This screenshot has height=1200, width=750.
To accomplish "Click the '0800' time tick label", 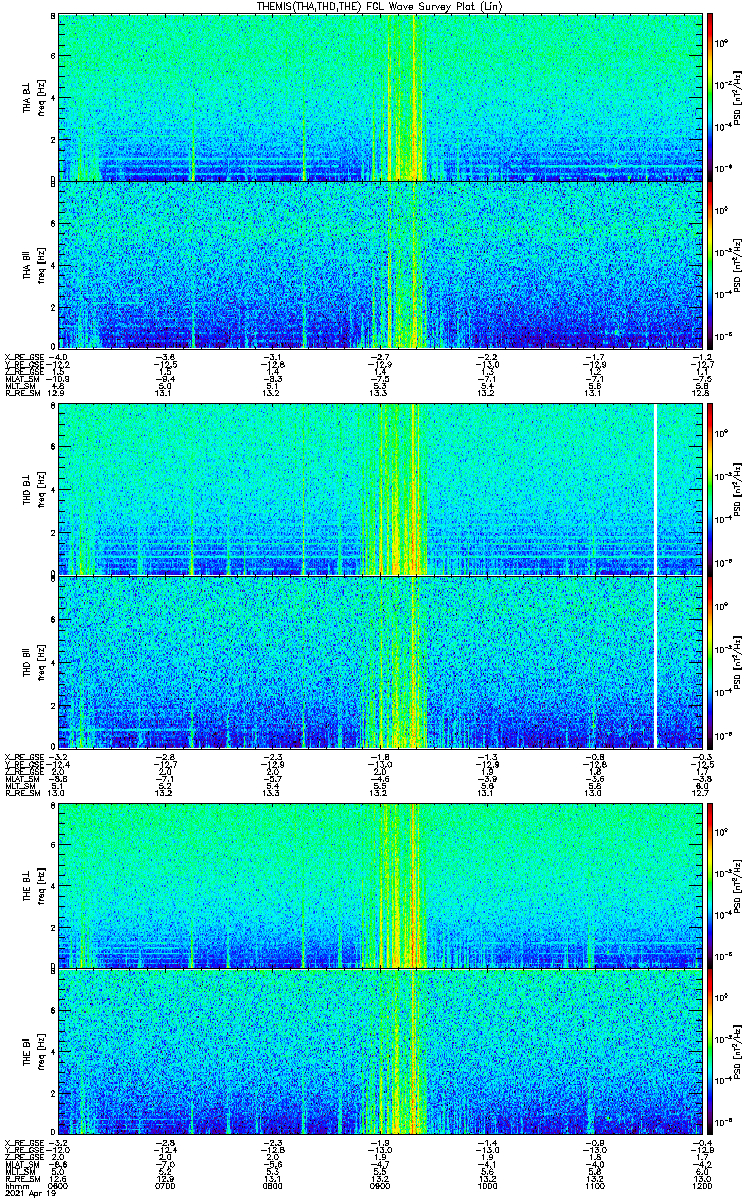I will click(273, 1185).
